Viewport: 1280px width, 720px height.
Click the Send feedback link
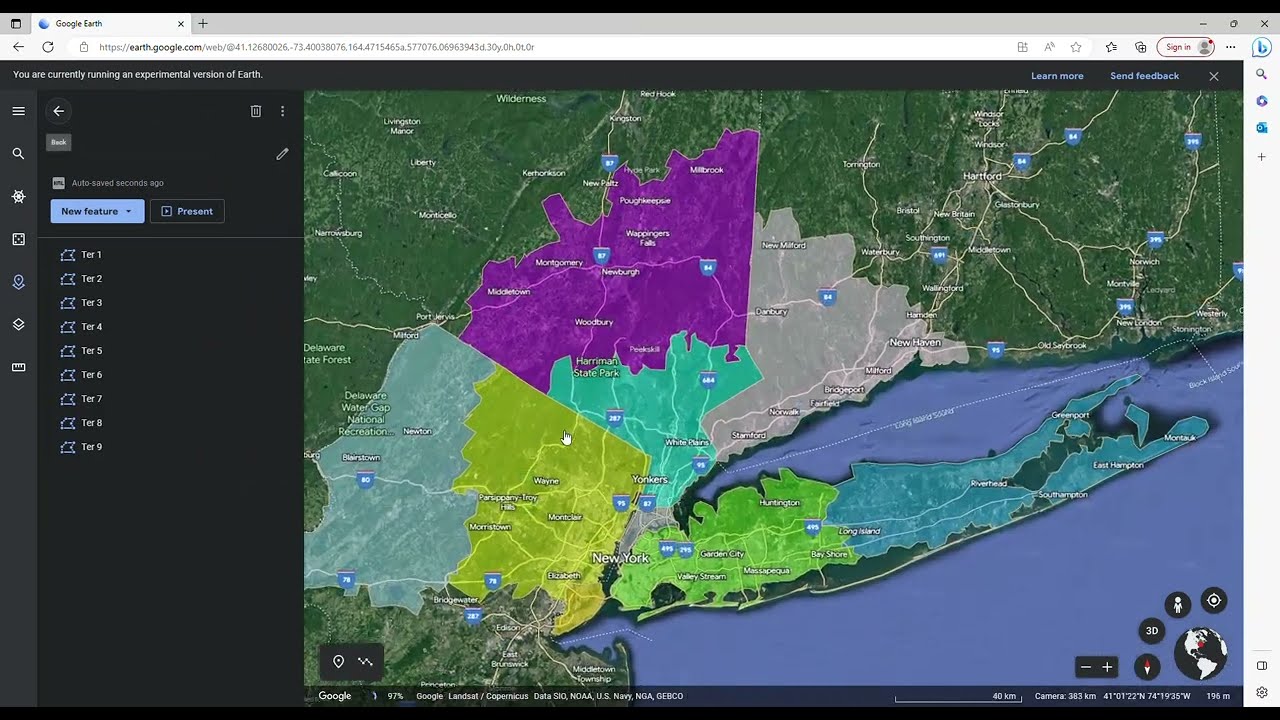(x=1144, y=76)
